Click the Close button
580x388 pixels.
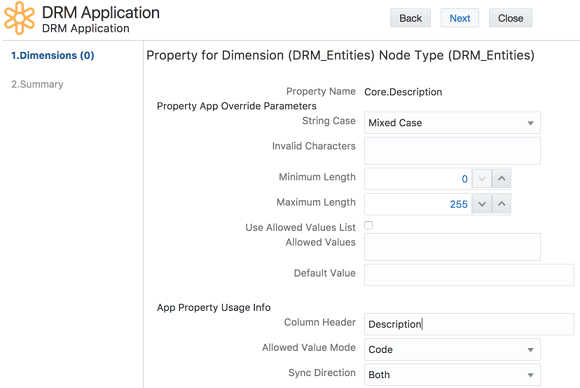pos(510,18)
